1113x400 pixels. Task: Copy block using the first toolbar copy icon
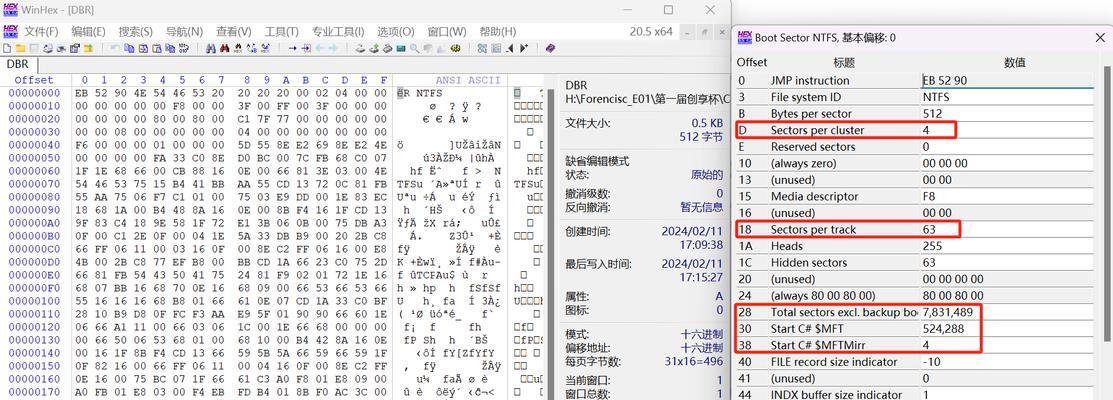point(128,48)
